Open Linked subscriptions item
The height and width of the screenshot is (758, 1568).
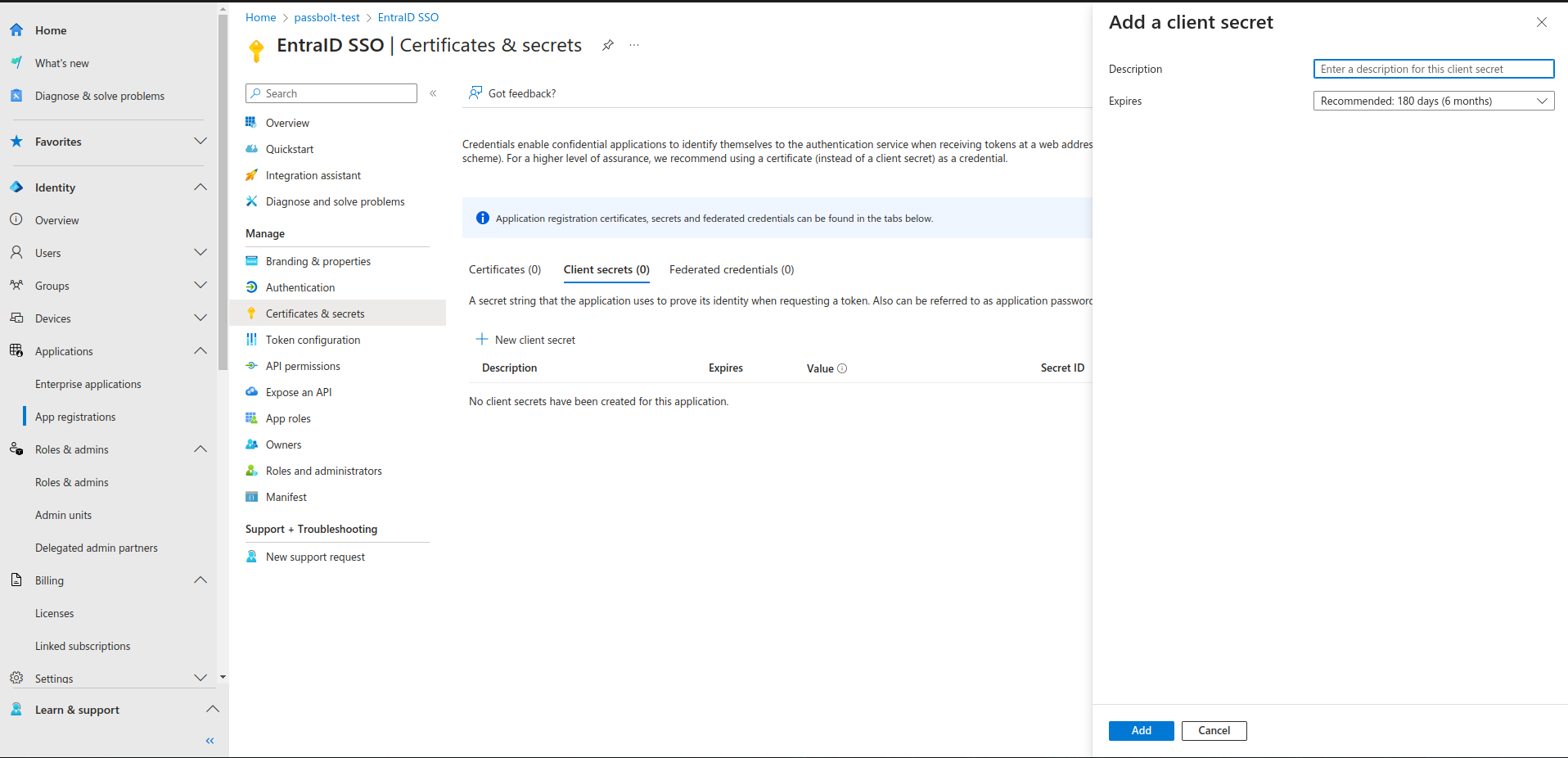coord(83,646)
